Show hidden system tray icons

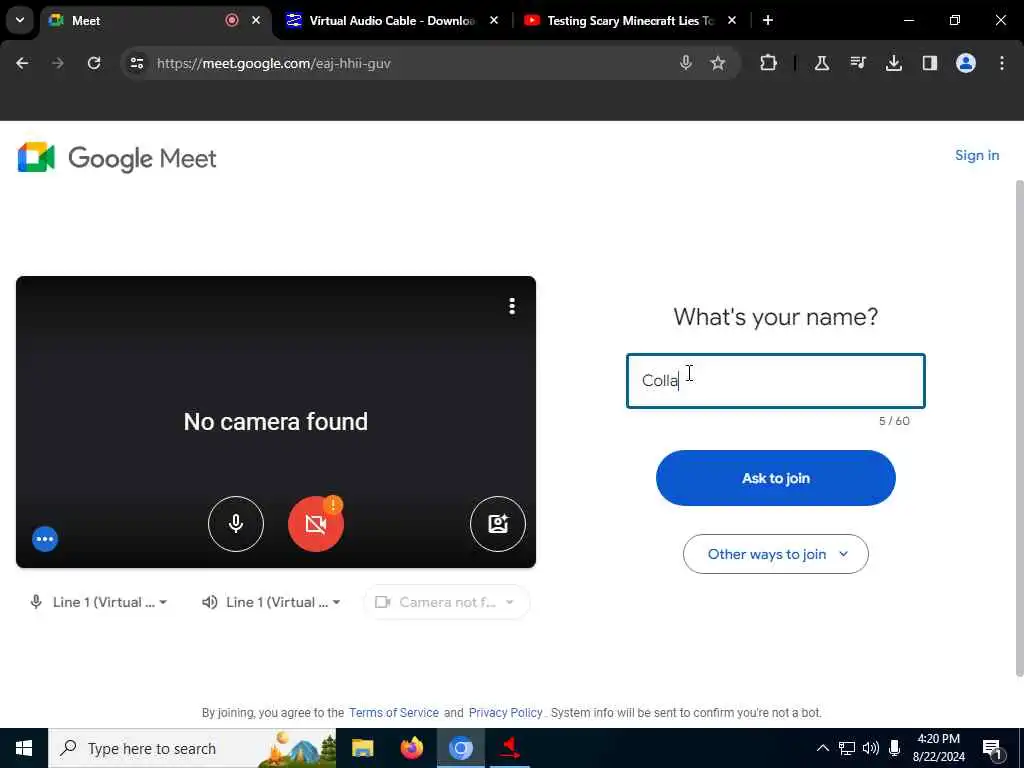coord(823,748)
